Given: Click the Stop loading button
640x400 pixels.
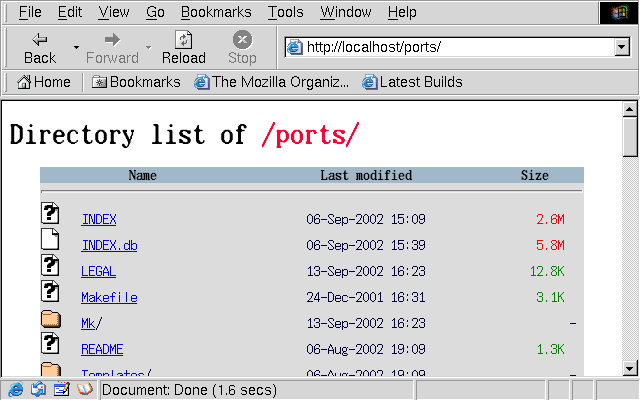Looking at the screenshot, I should click(242, 48).
